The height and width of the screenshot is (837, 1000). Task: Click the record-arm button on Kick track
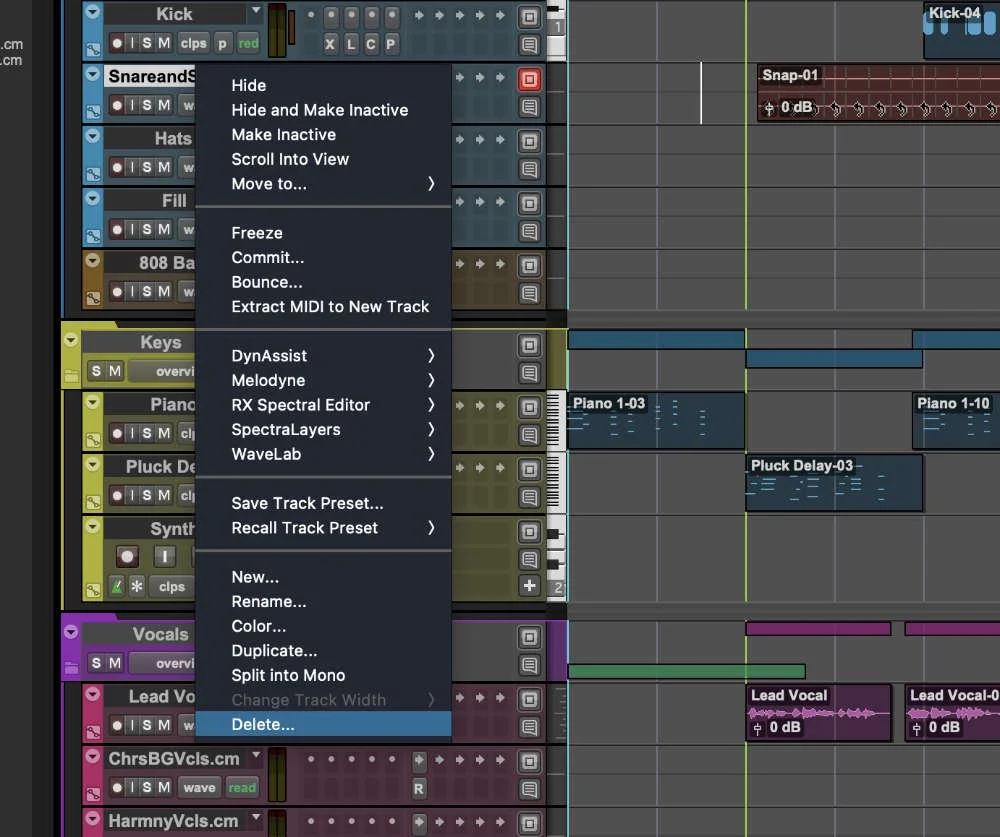(117, 43)
